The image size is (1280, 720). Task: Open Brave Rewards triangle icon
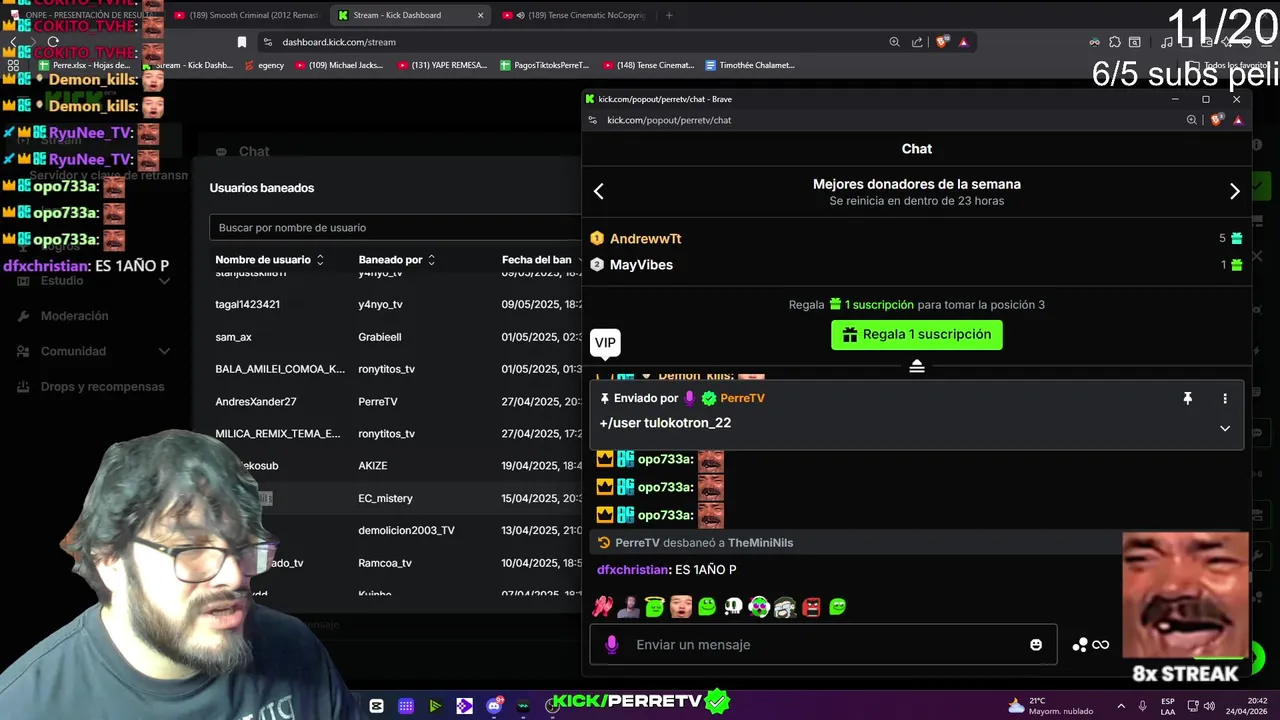963,42
